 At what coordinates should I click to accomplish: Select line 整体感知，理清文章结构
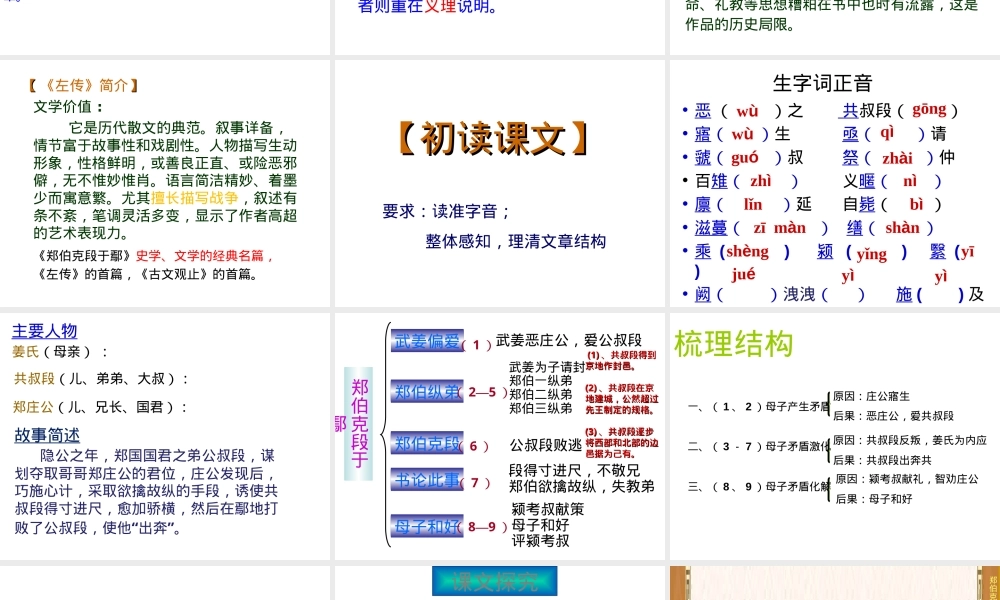(x=515, y=241)
